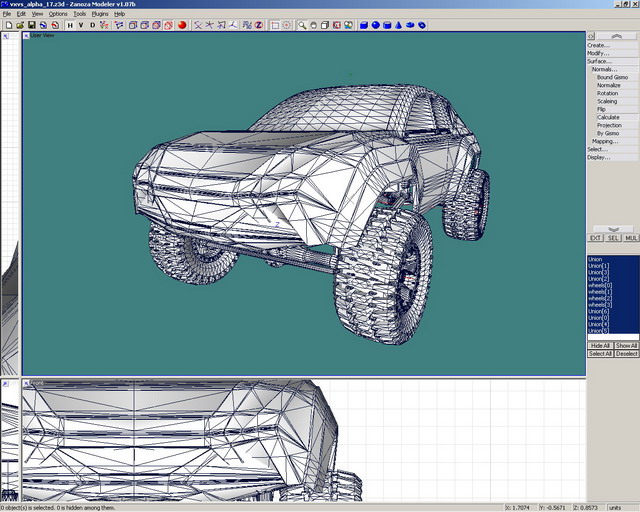
Task: Click the blue sphere primitive icon
Action: pyautogui.click(x=376, y=25)
